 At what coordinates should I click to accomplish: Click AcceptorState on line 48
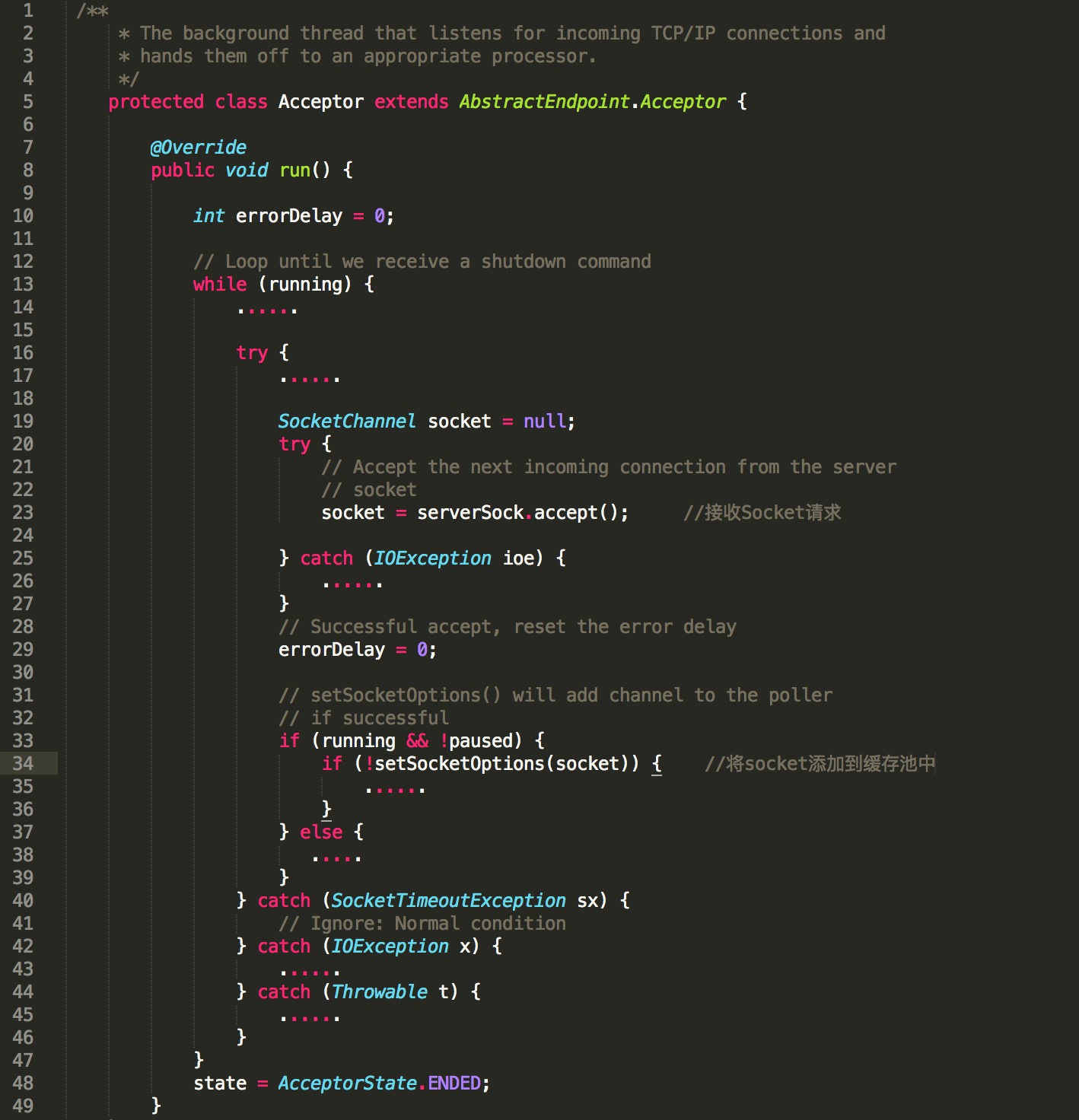347,1083
